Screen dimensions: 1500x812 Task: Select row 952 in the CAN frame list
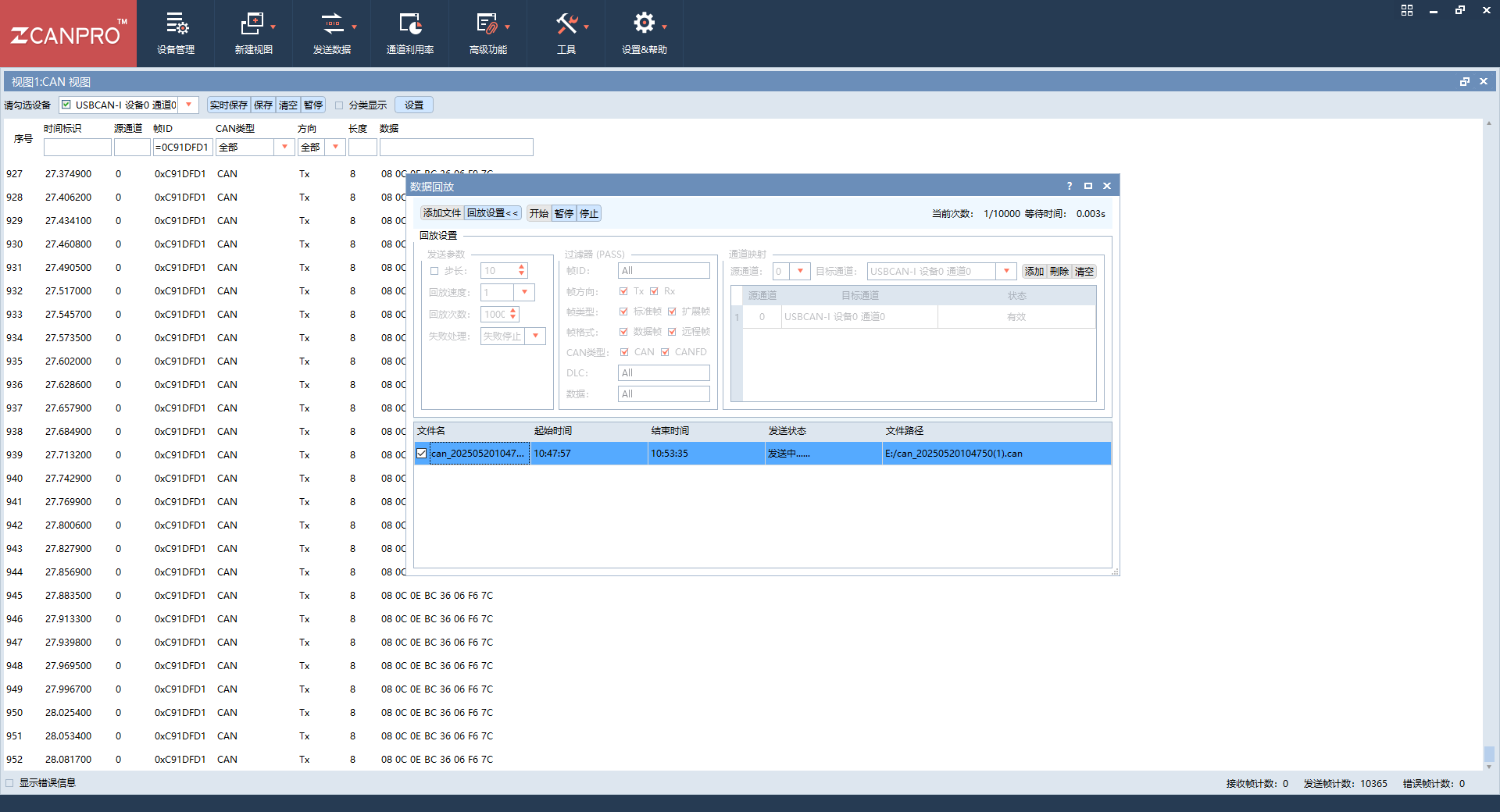pyautogui.click(x=742, y=760)
